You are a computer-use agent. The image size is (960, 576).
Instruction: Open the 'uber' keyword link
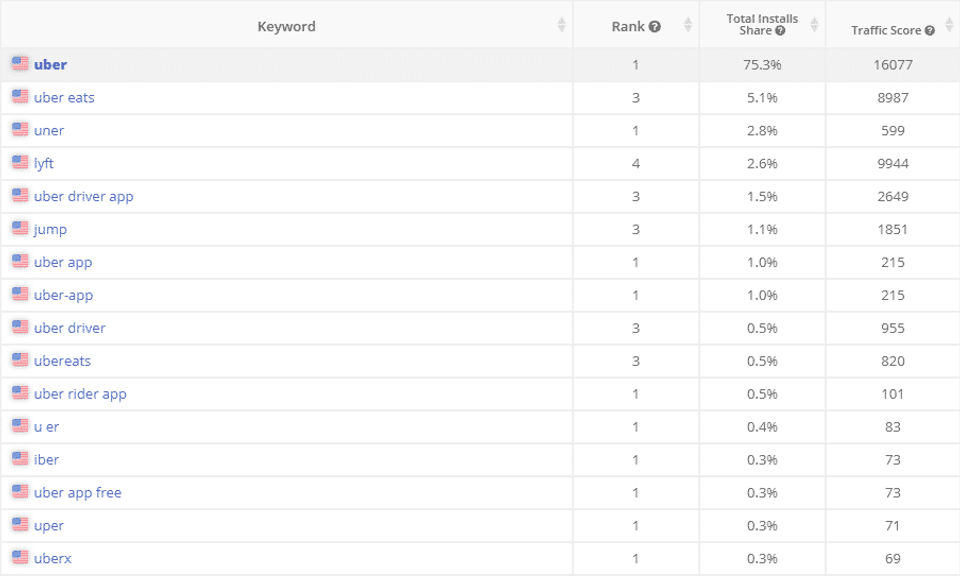(50, 65)
